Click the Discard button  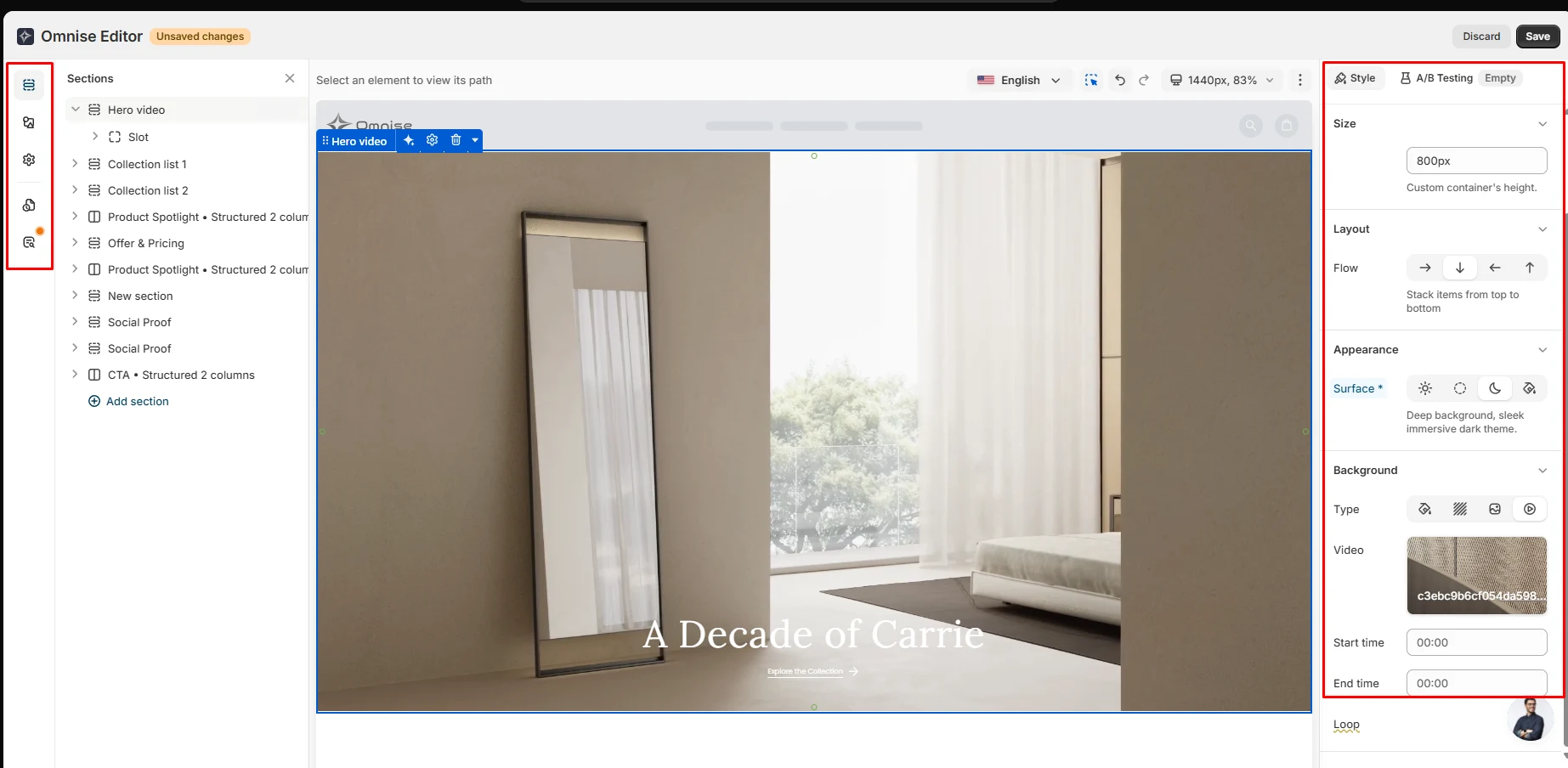click(x=1481, y=37)
